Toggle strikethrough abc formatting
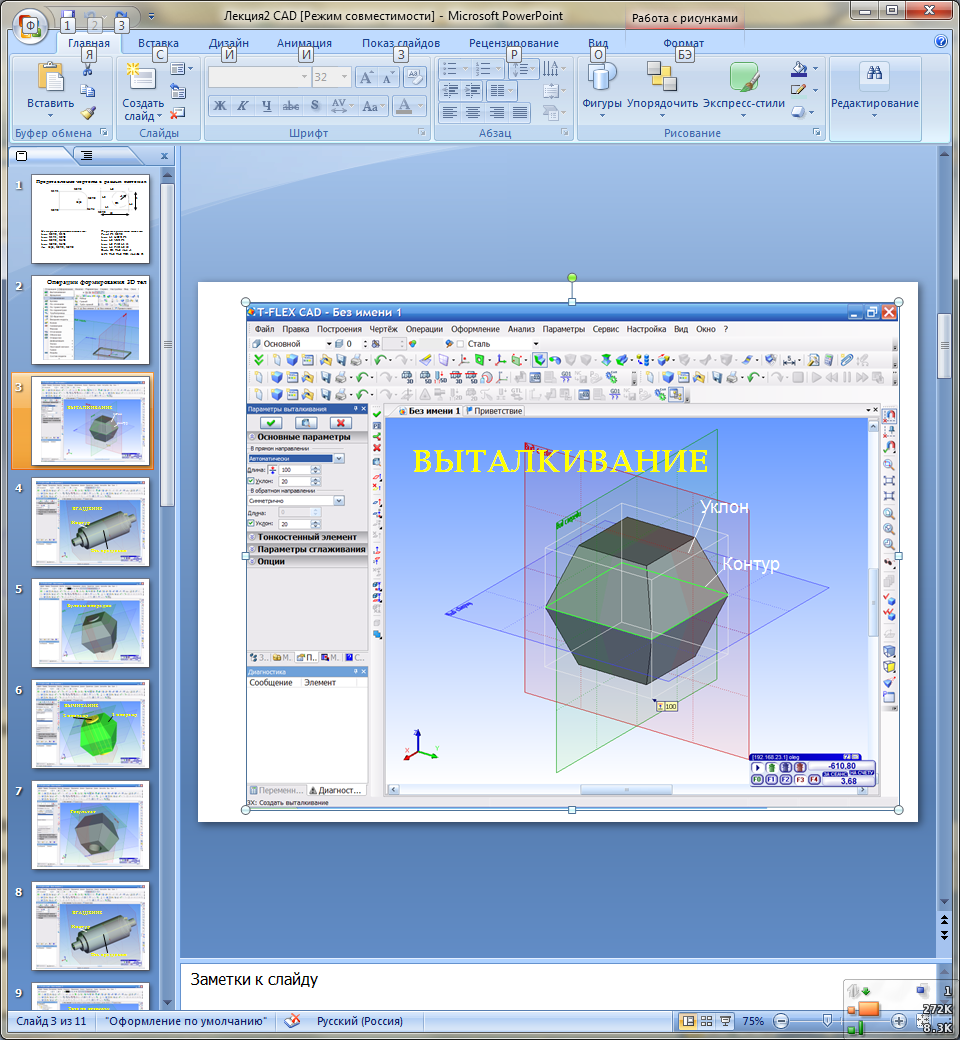 [291, 105]
